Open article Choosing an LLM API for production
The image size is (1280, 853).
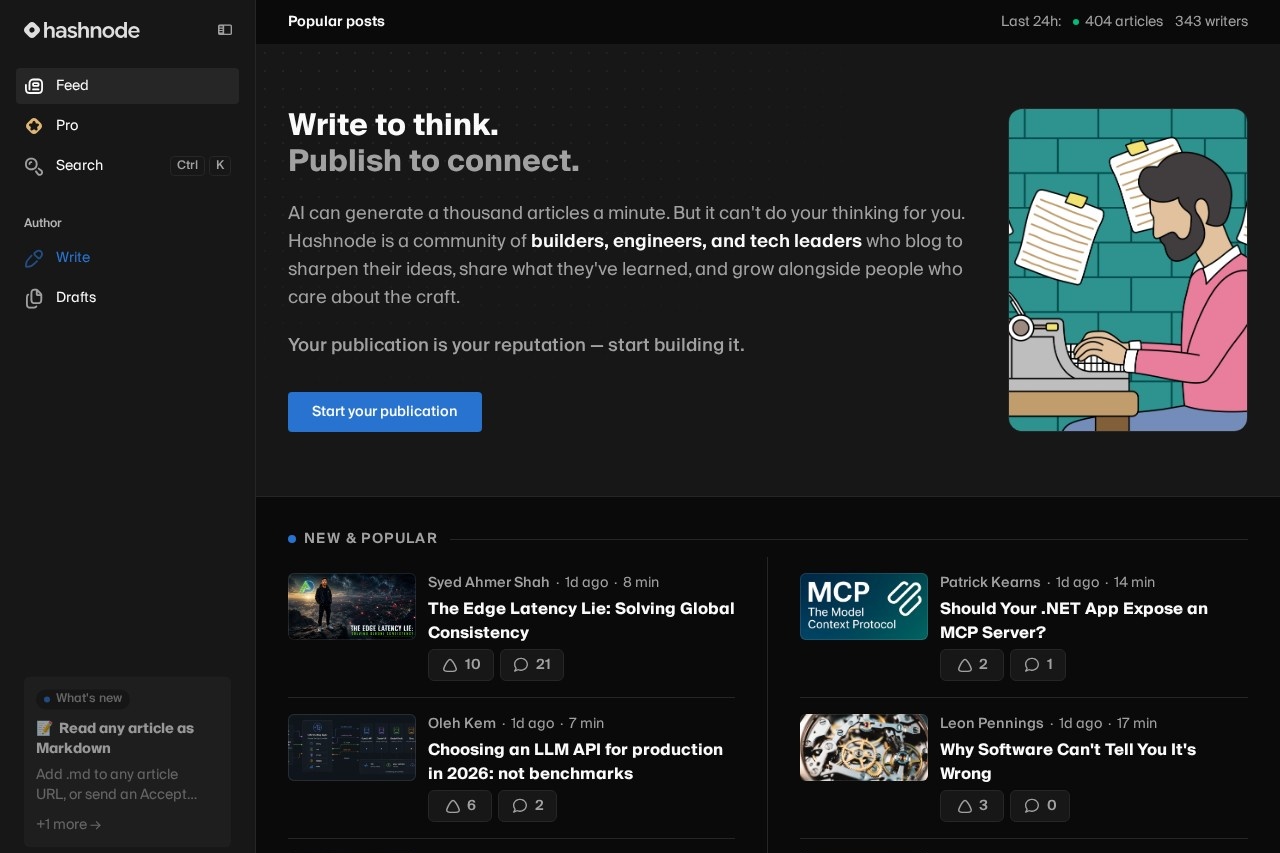575,761
